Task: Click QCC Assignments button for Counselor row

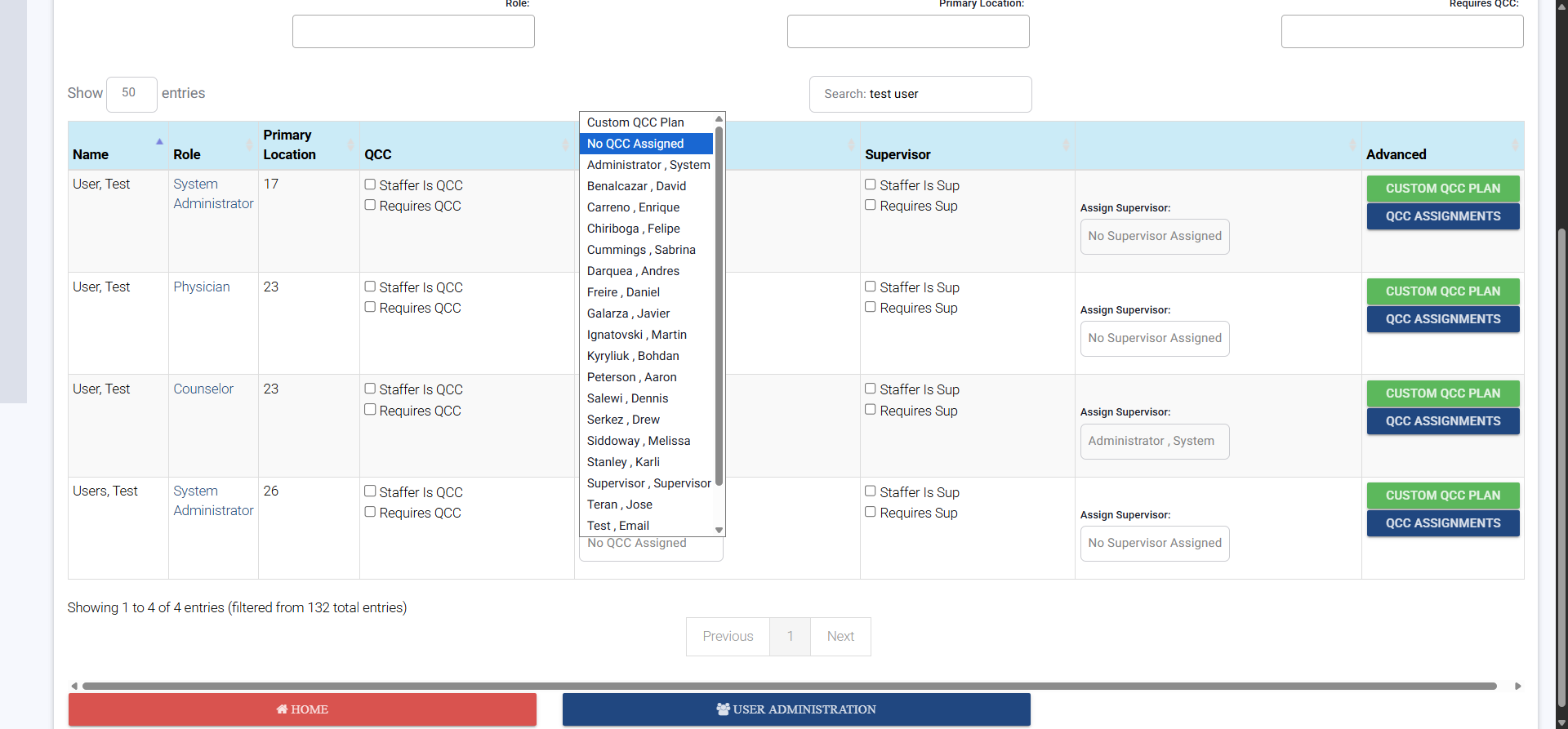Action: (1442, 421)
